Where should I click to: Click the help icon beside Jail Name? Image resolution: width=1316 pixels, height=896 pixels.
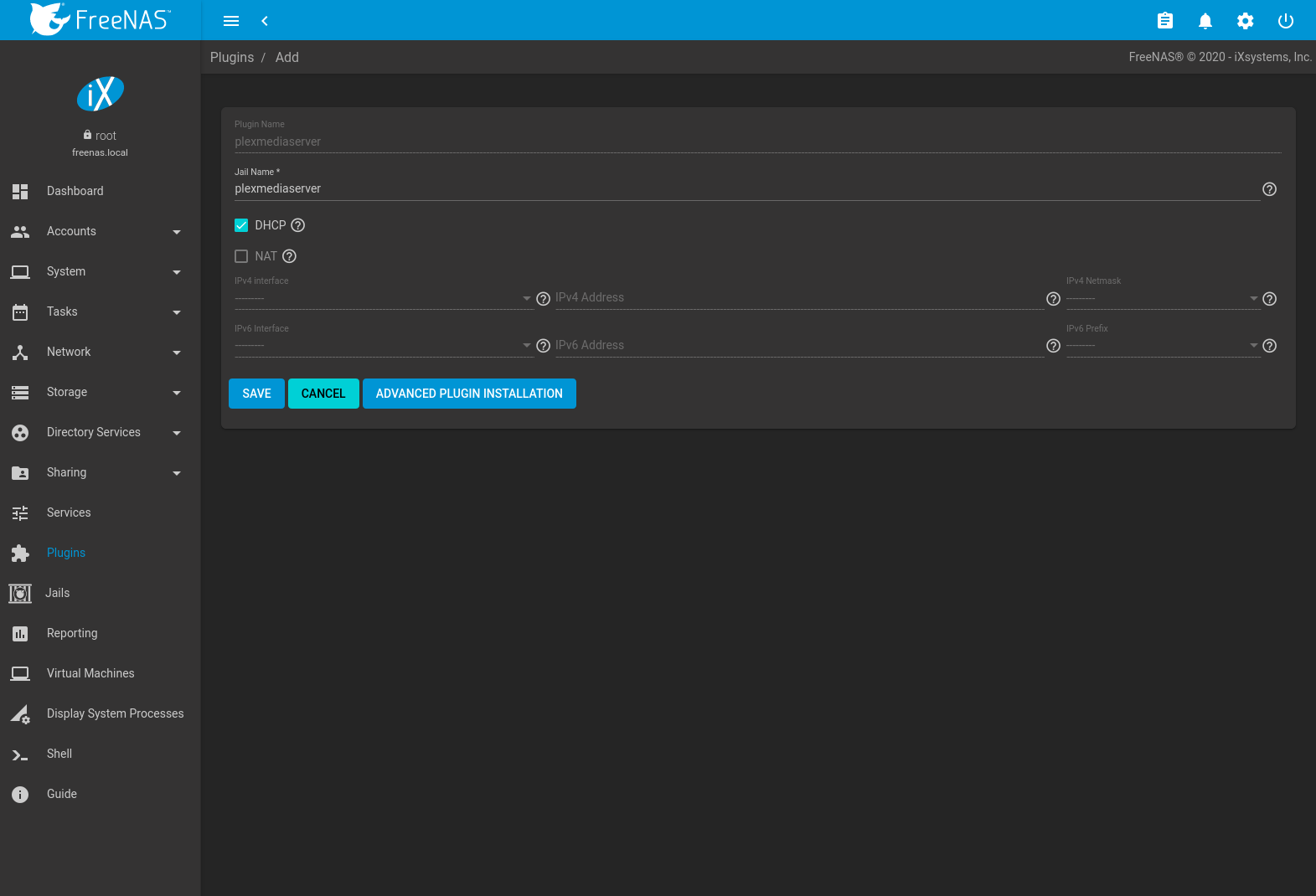pos(1269,189)
